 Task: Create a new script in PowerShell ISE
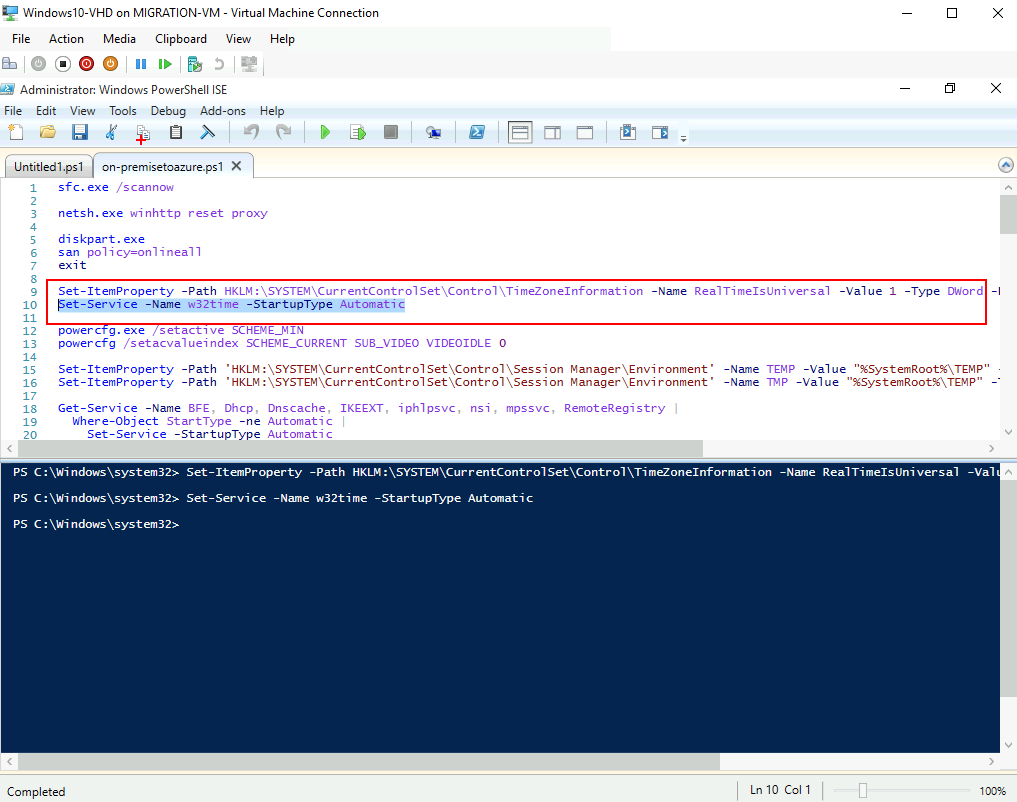16,132
